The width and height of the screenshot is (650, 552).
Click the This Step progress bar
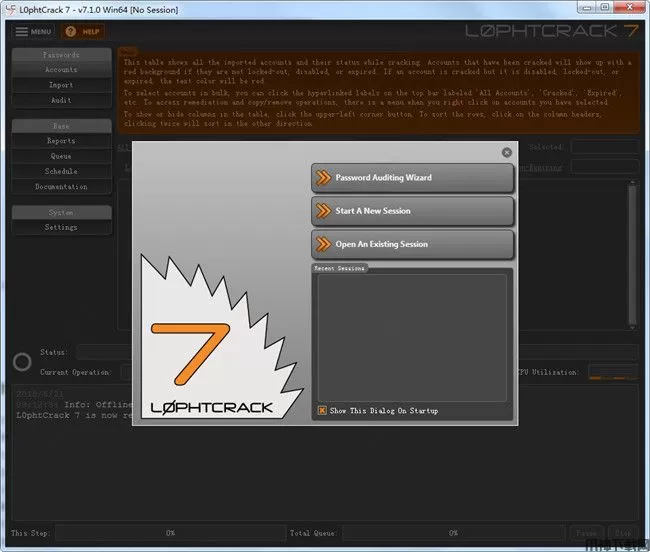170,533
